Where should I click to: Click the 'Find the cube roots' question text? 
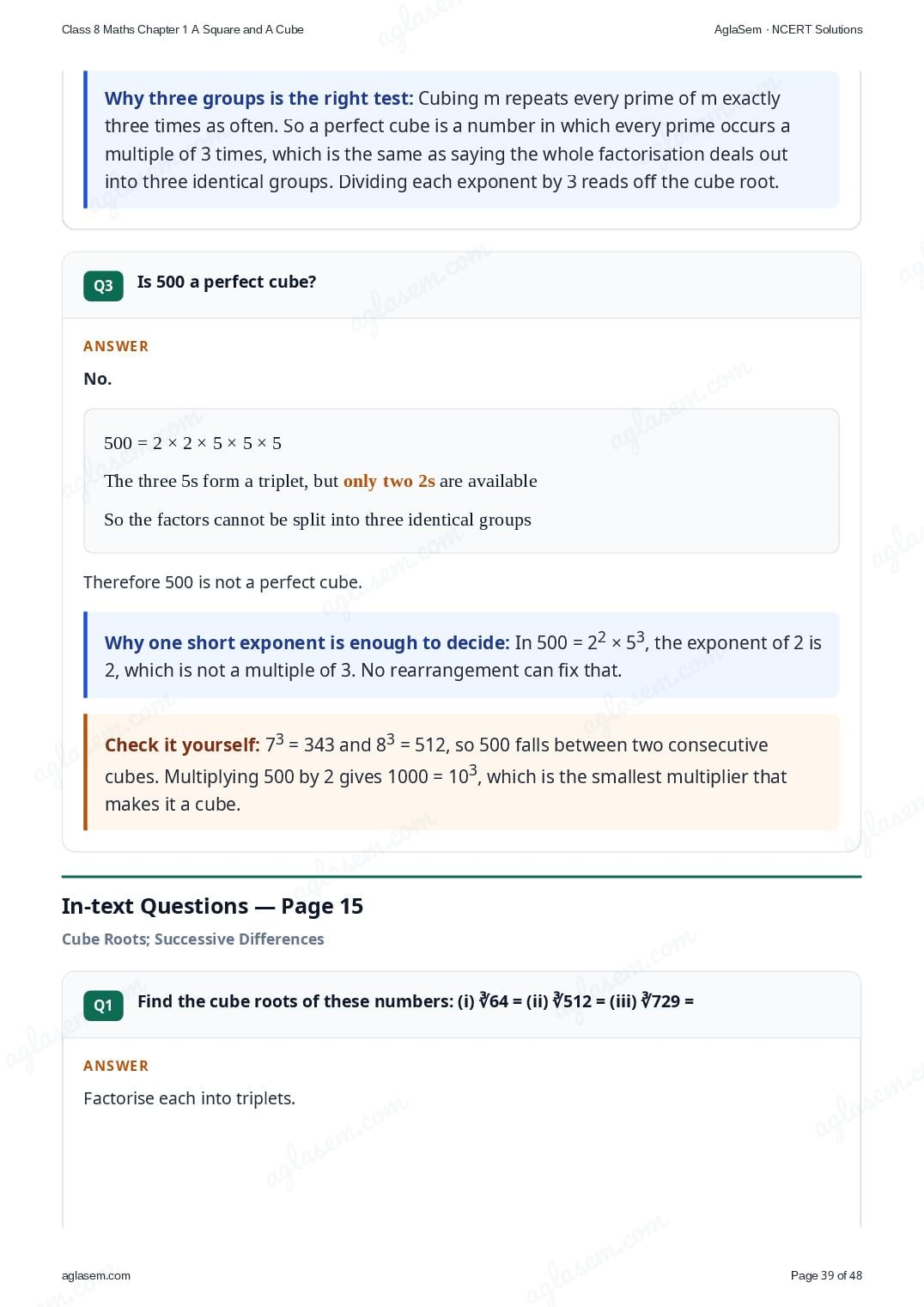(x=416, y=1001)
